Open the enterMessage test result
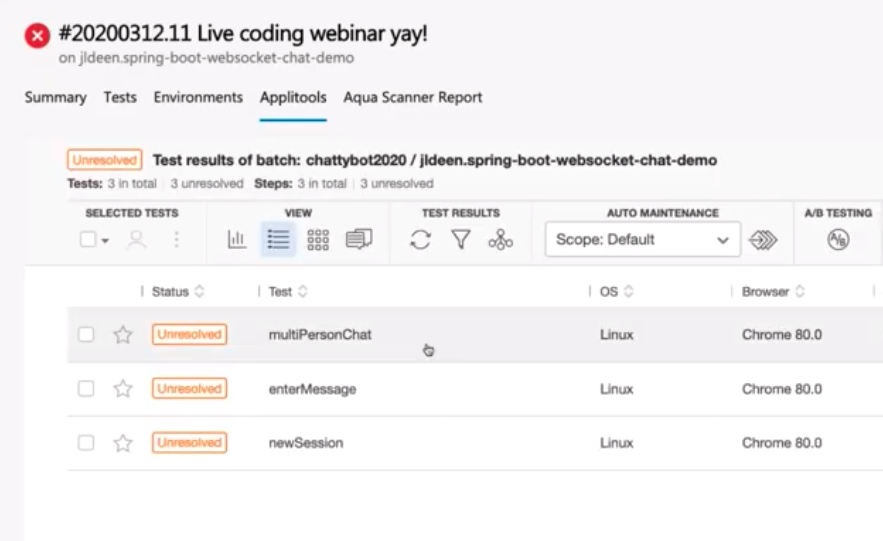 312,389
